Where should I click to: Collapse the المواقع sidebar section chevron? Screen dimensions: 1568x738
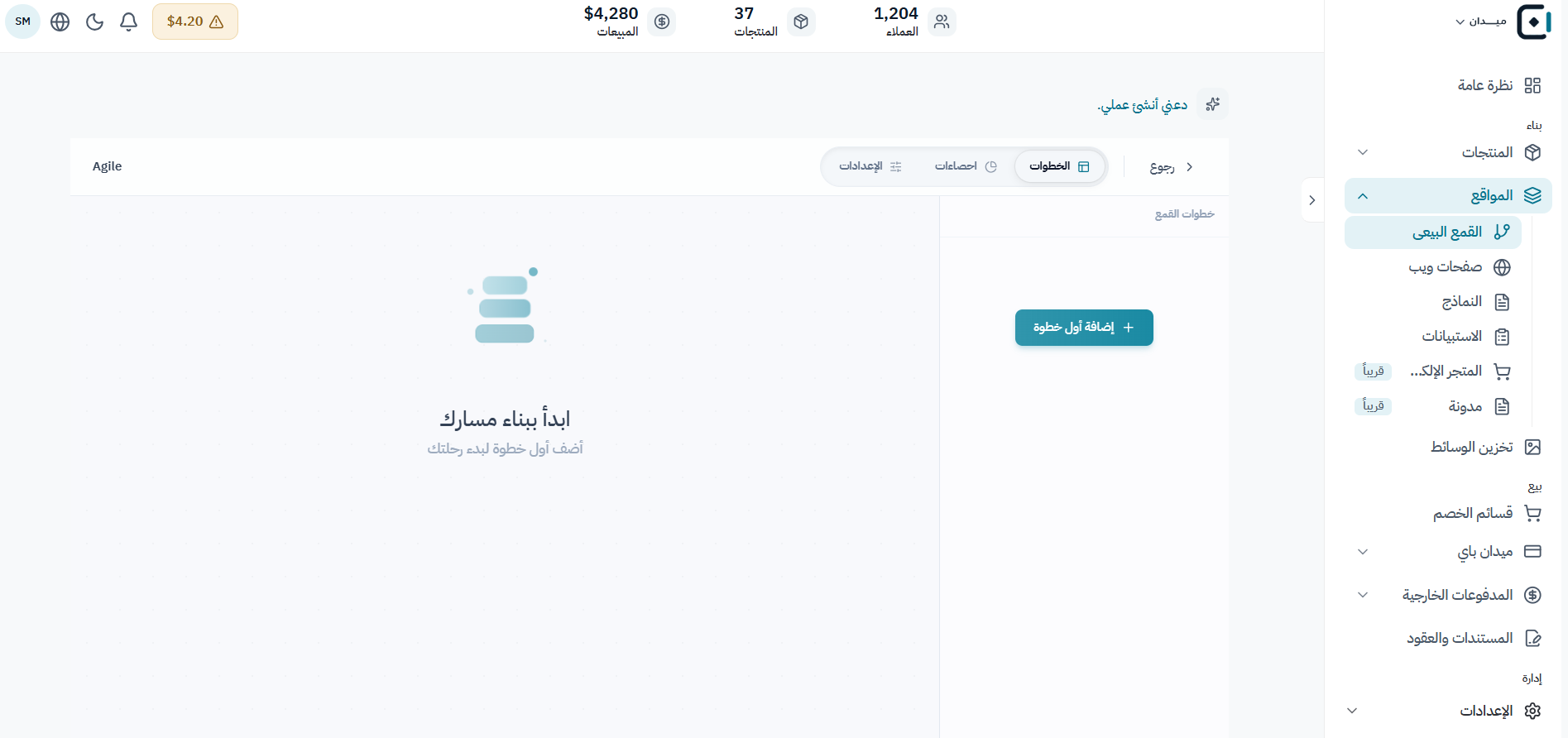[1363, 196]
